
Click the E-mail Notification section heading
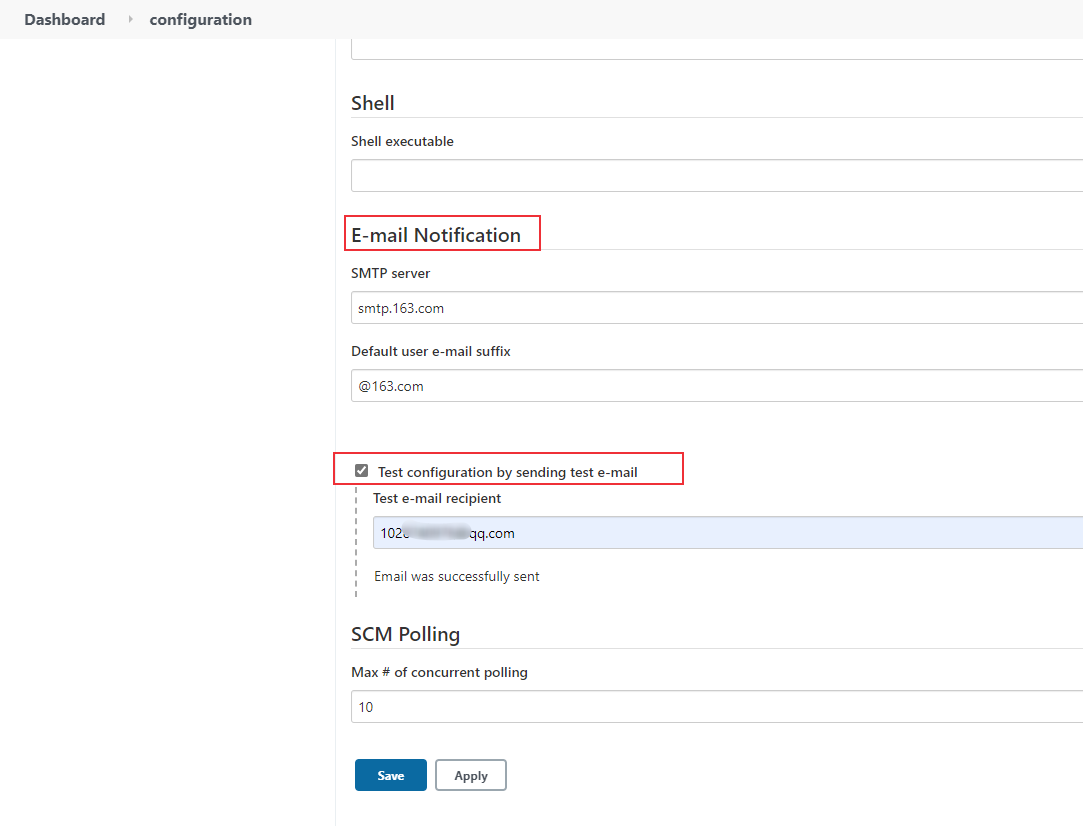(436, 235)
